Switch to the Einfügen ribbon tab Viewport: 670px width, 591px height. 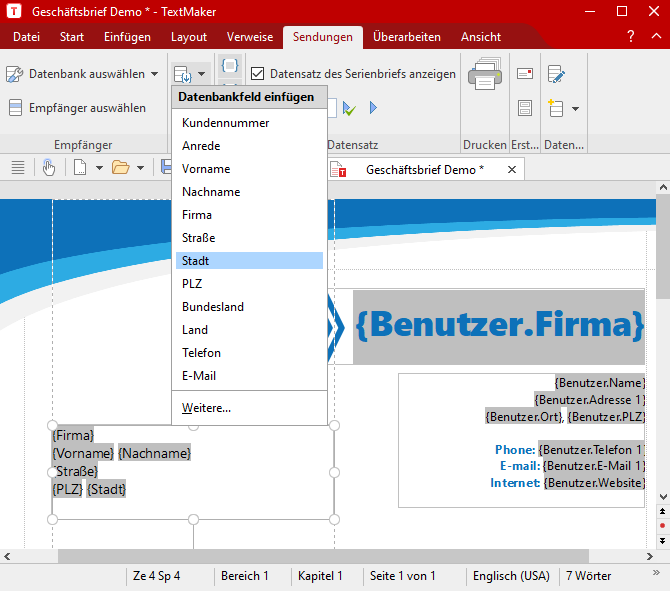(127, 37)
